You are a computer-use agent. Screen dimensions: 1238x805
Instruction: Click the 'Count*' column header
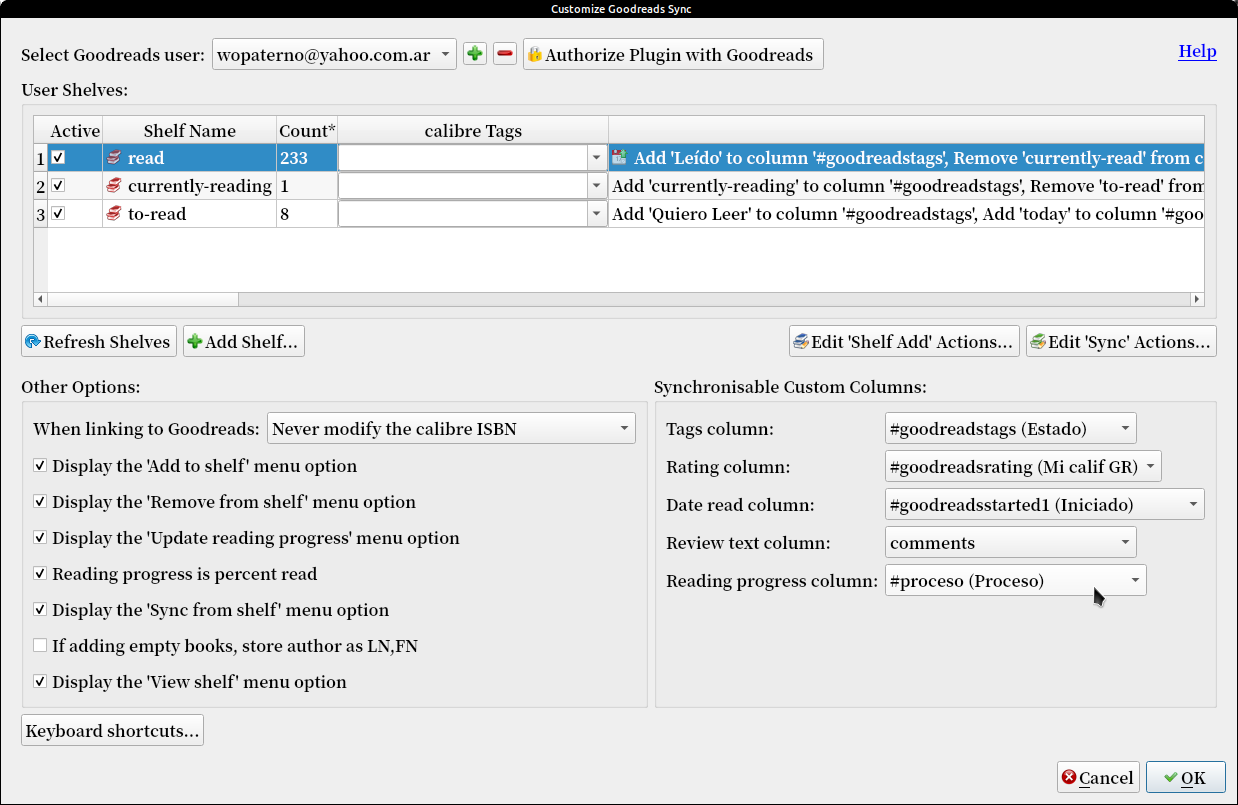tap(308, 130)
